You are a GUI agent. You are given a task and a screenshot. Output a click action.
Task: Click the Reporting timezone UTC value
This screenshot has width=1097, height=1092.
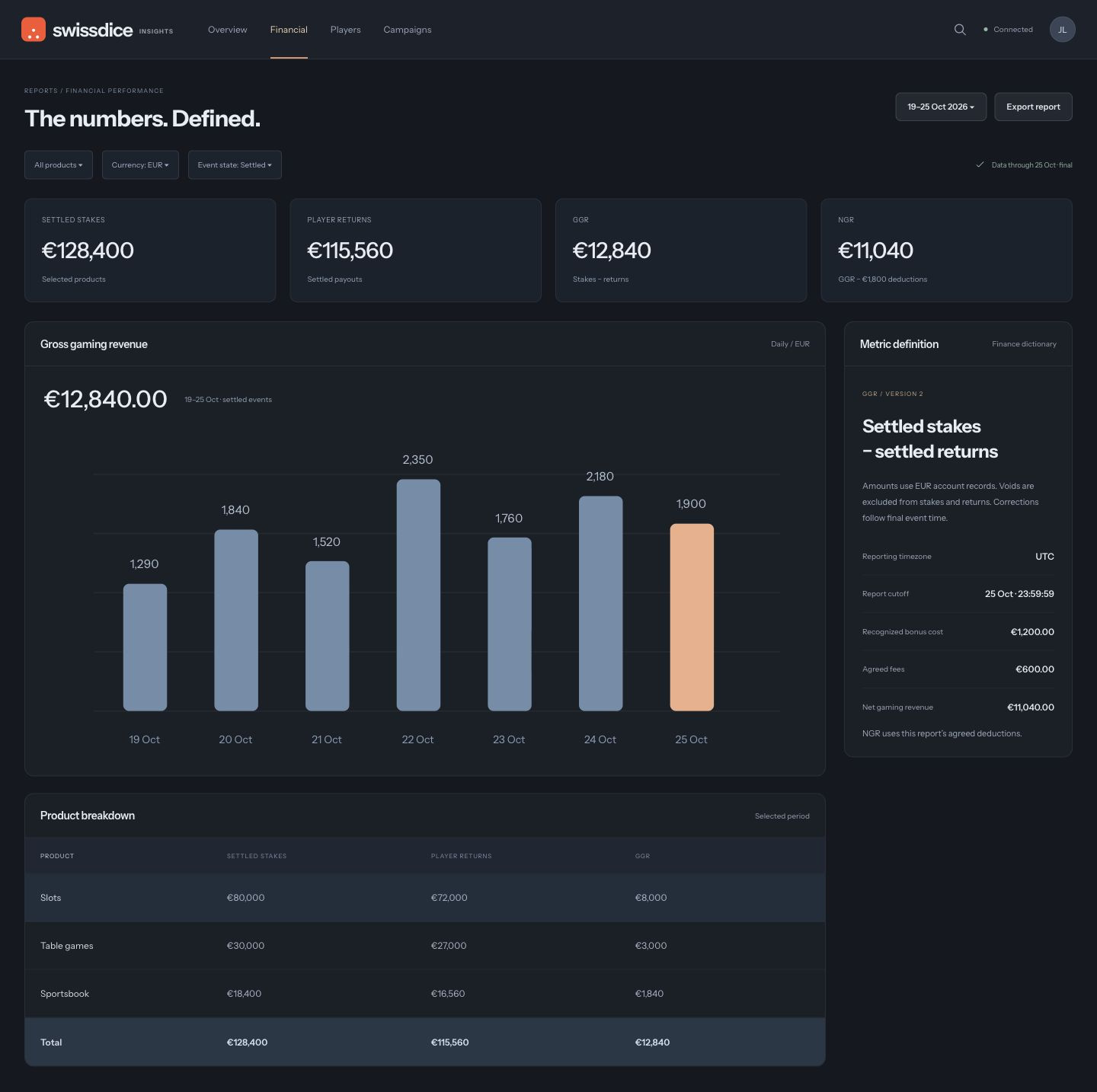pyautogui.click(x=1045, y=557)
